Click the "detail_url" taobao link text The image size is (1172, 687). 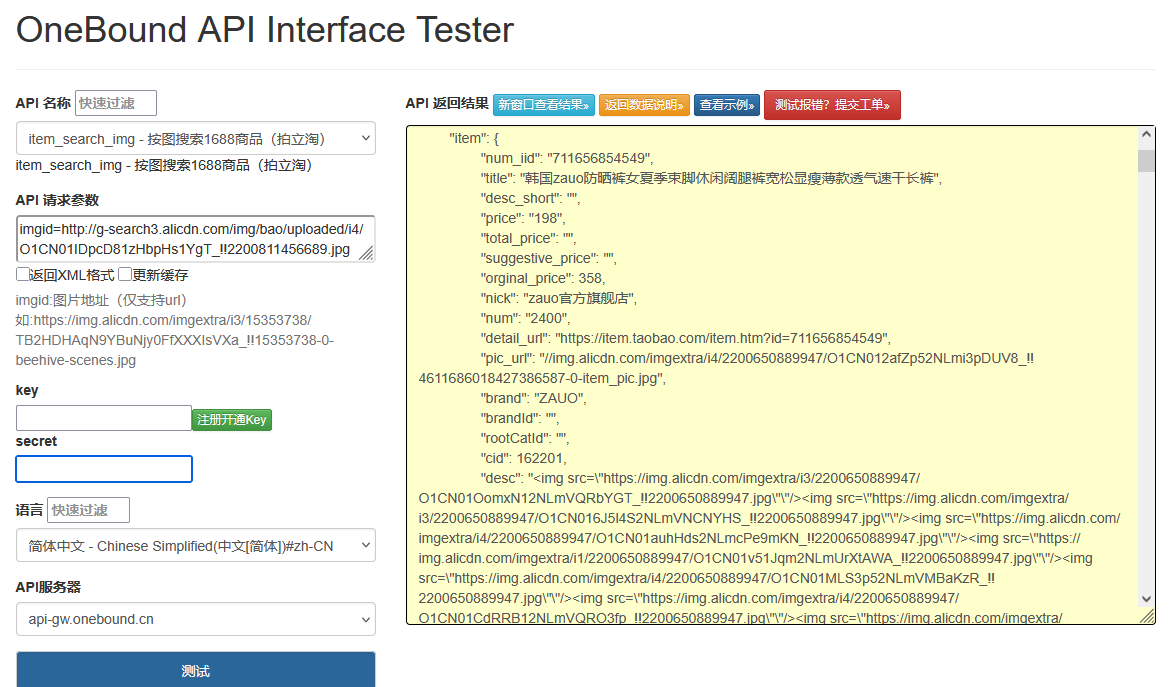coord(685,338)
